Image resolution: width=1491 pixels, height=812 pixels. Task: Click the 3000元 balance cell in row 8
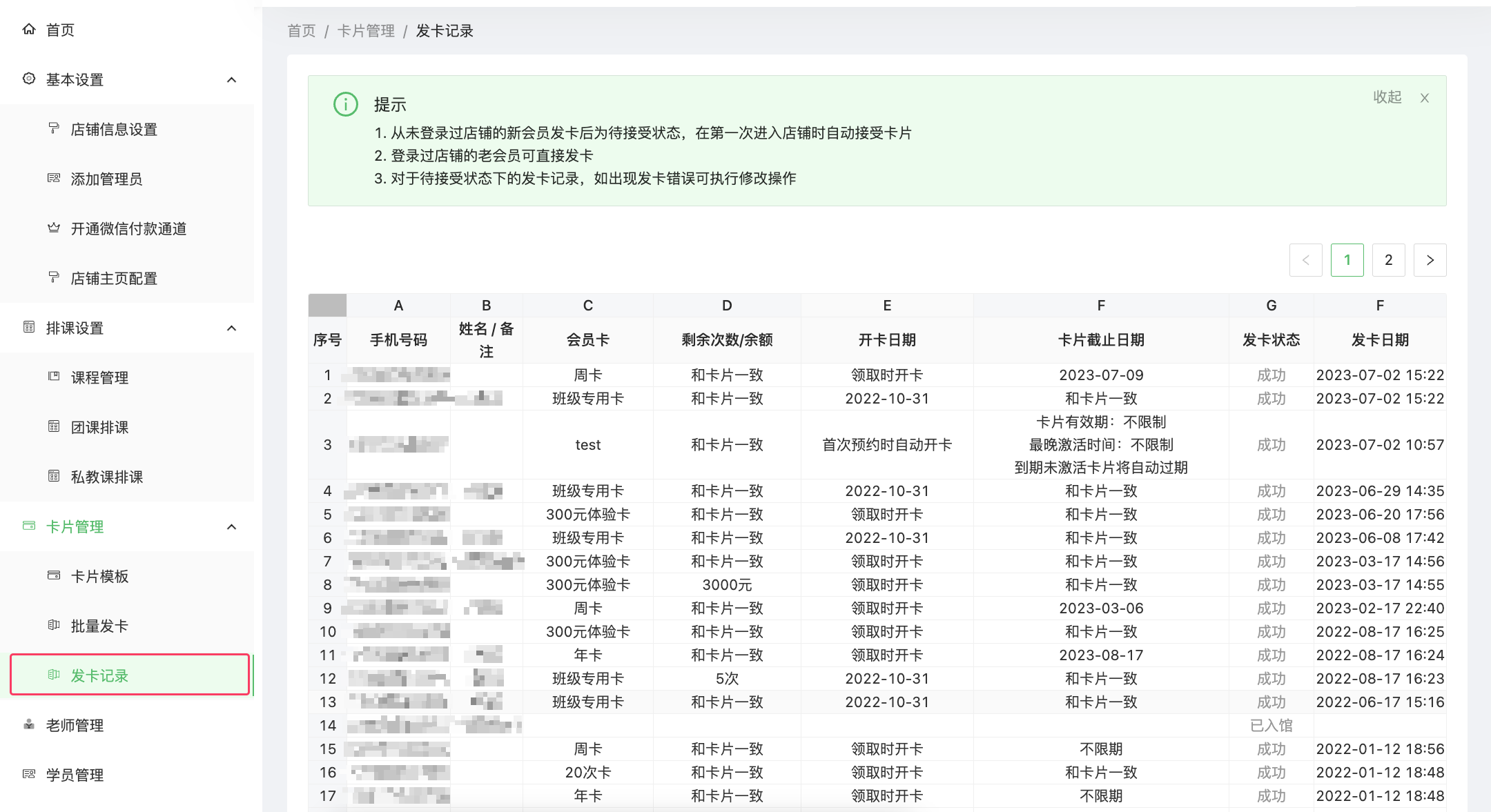point(727,585)
